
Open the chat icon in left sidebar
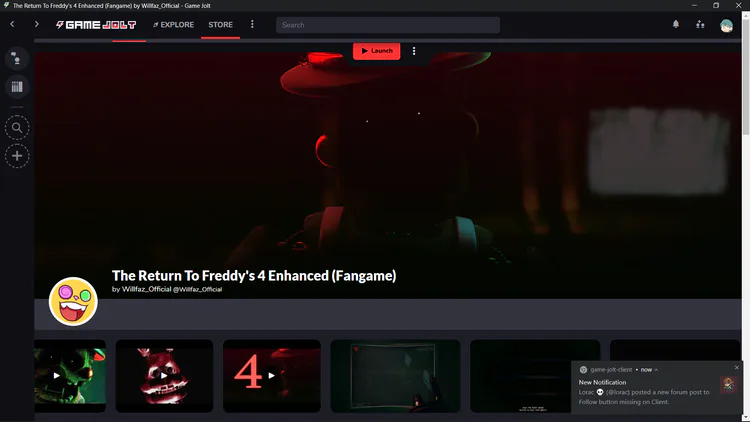click(x=17, y=58)
